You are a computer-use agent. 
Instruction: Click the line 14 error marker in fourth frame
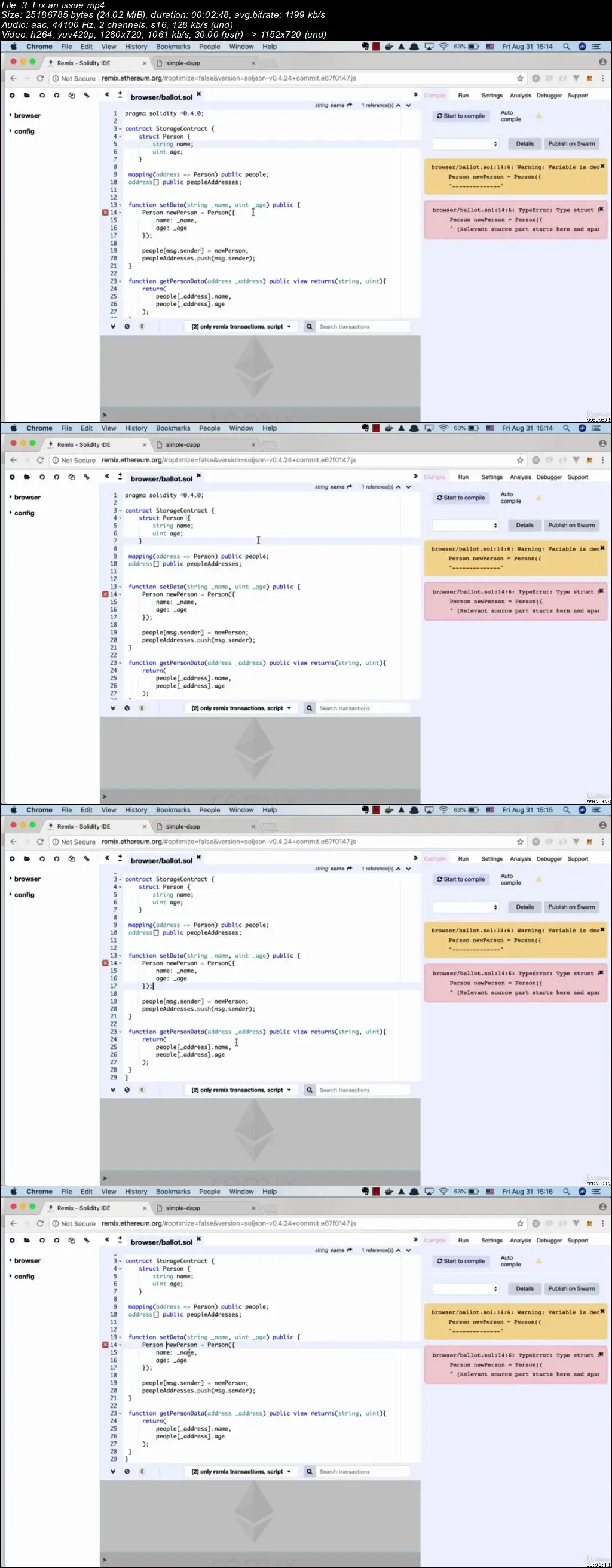(x=105, y=1345)
